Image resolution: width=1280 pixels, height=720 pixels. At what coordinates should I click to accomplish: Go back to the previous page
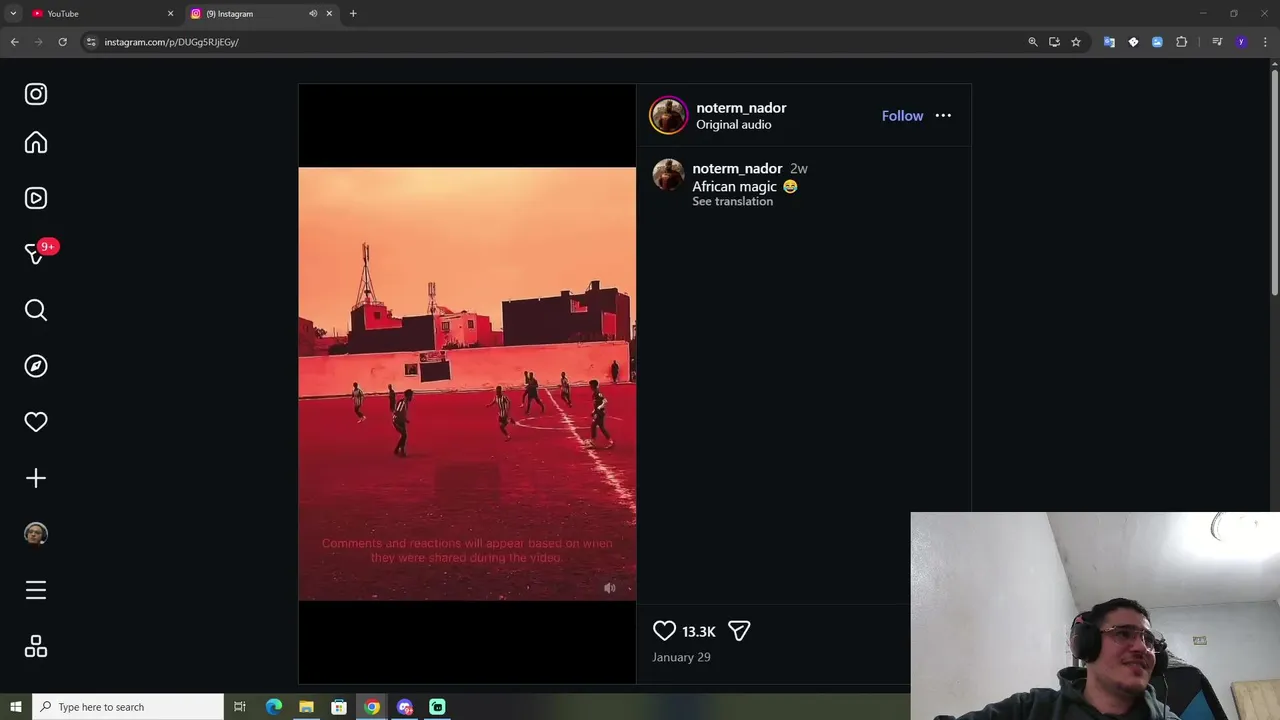tap(14, 42)
